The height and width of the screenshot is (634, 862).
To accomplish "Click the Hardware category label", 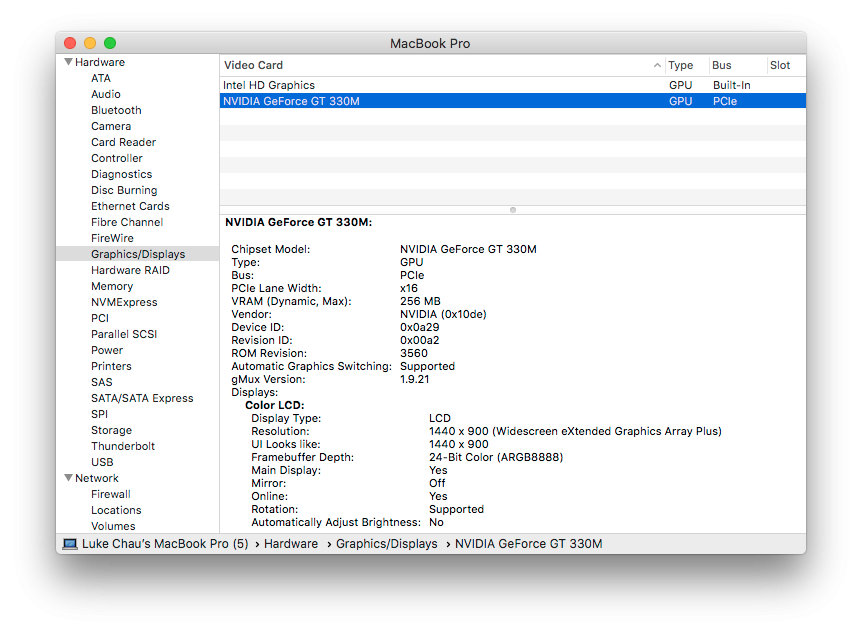I will click(x=100, y=62).
